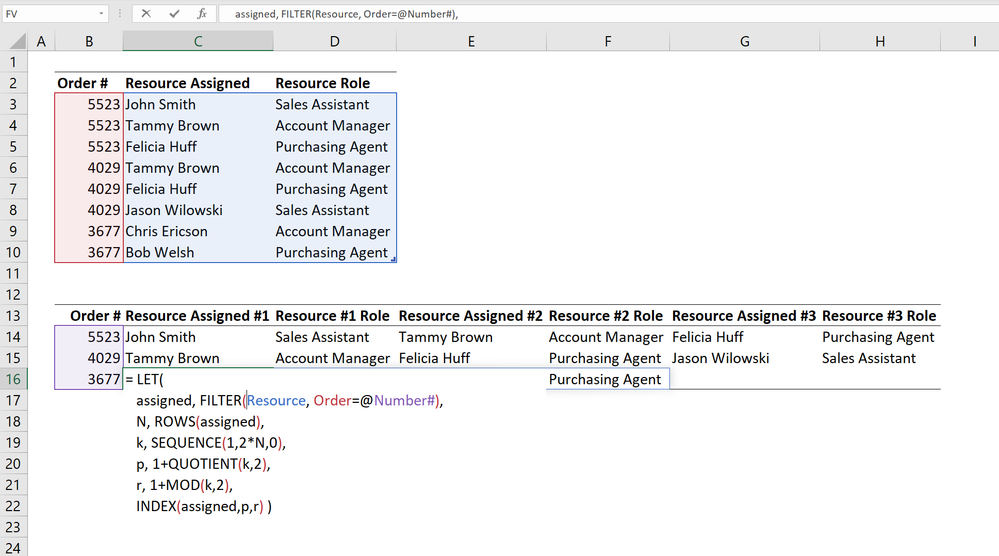Select row 11 header
Screen dimensions: 999x556
[13, 274]
